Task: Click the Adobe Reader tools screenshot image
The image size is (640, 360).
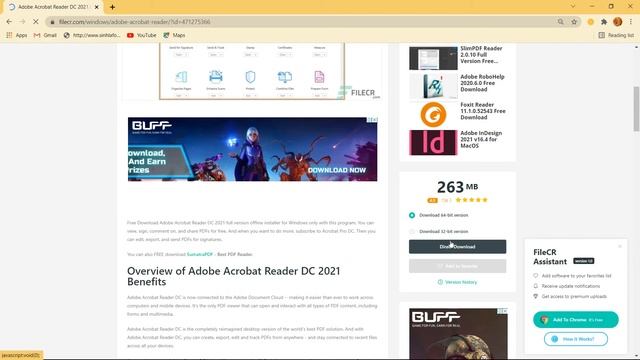Action: click(252, 71)
